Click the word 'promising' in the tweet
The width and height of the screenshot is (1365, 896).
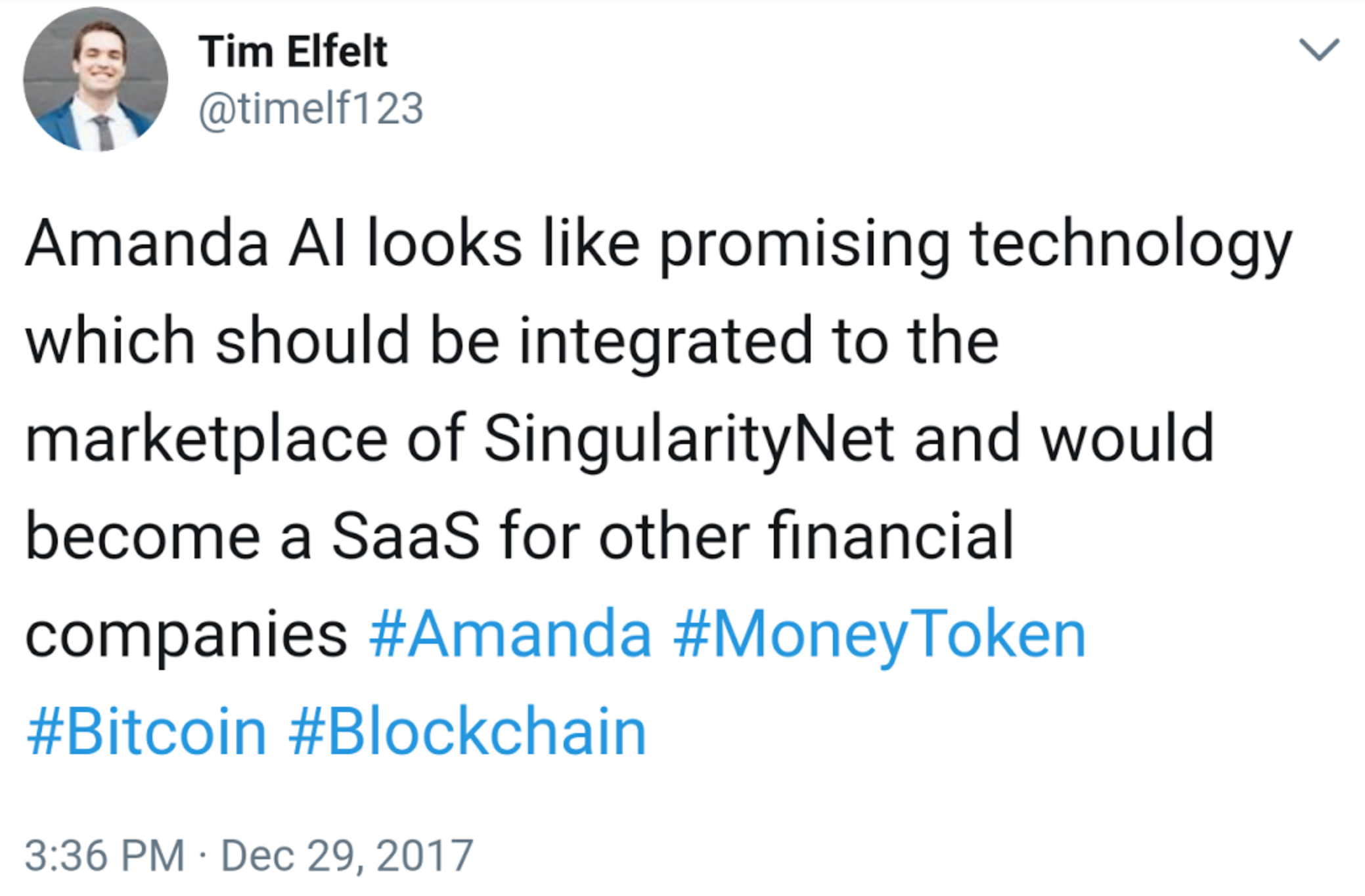tap(804, 245)
